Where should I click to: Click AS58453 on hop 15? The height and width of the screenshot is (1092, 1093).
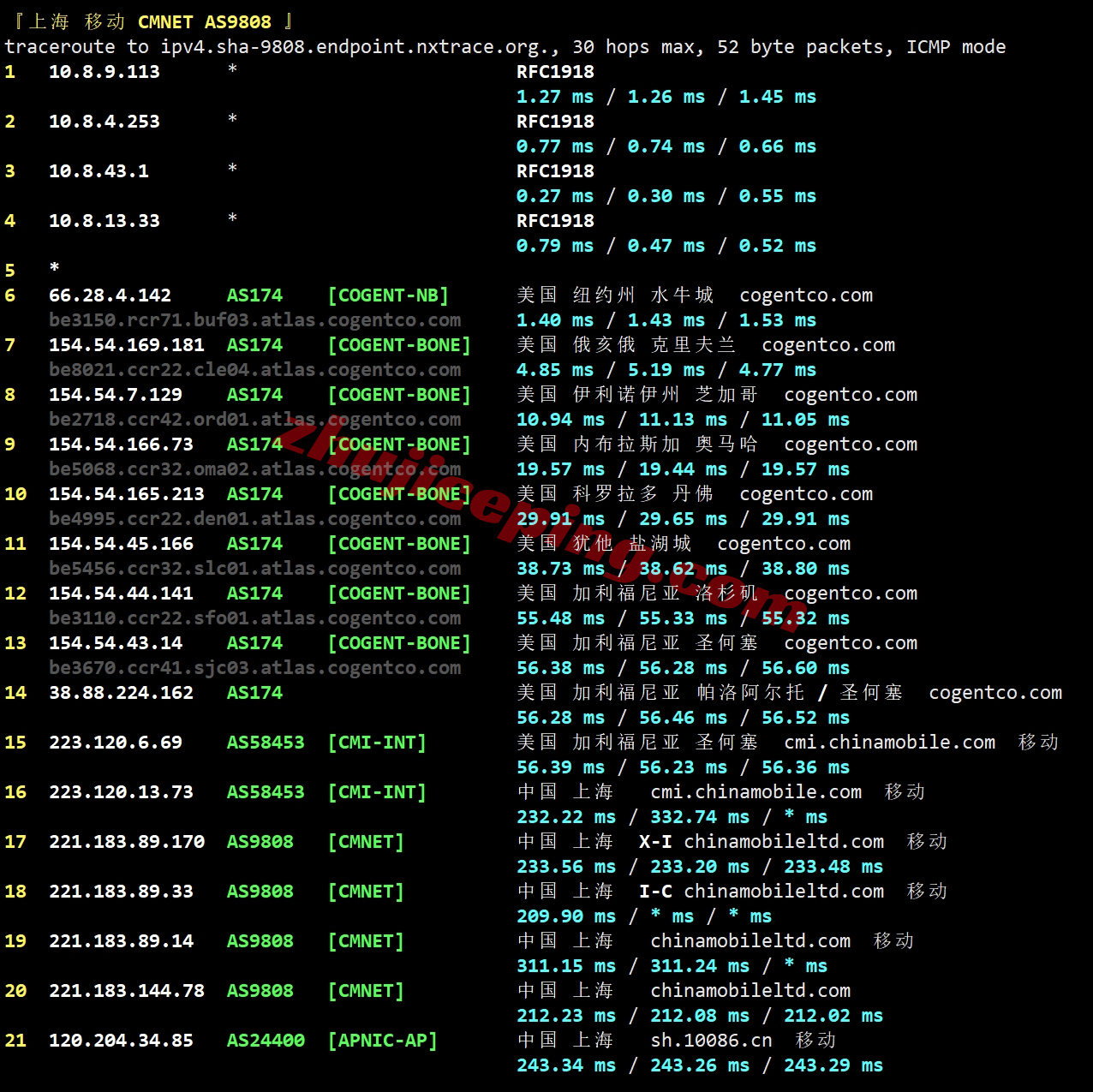pyautogui.click(x=266, y=743)
